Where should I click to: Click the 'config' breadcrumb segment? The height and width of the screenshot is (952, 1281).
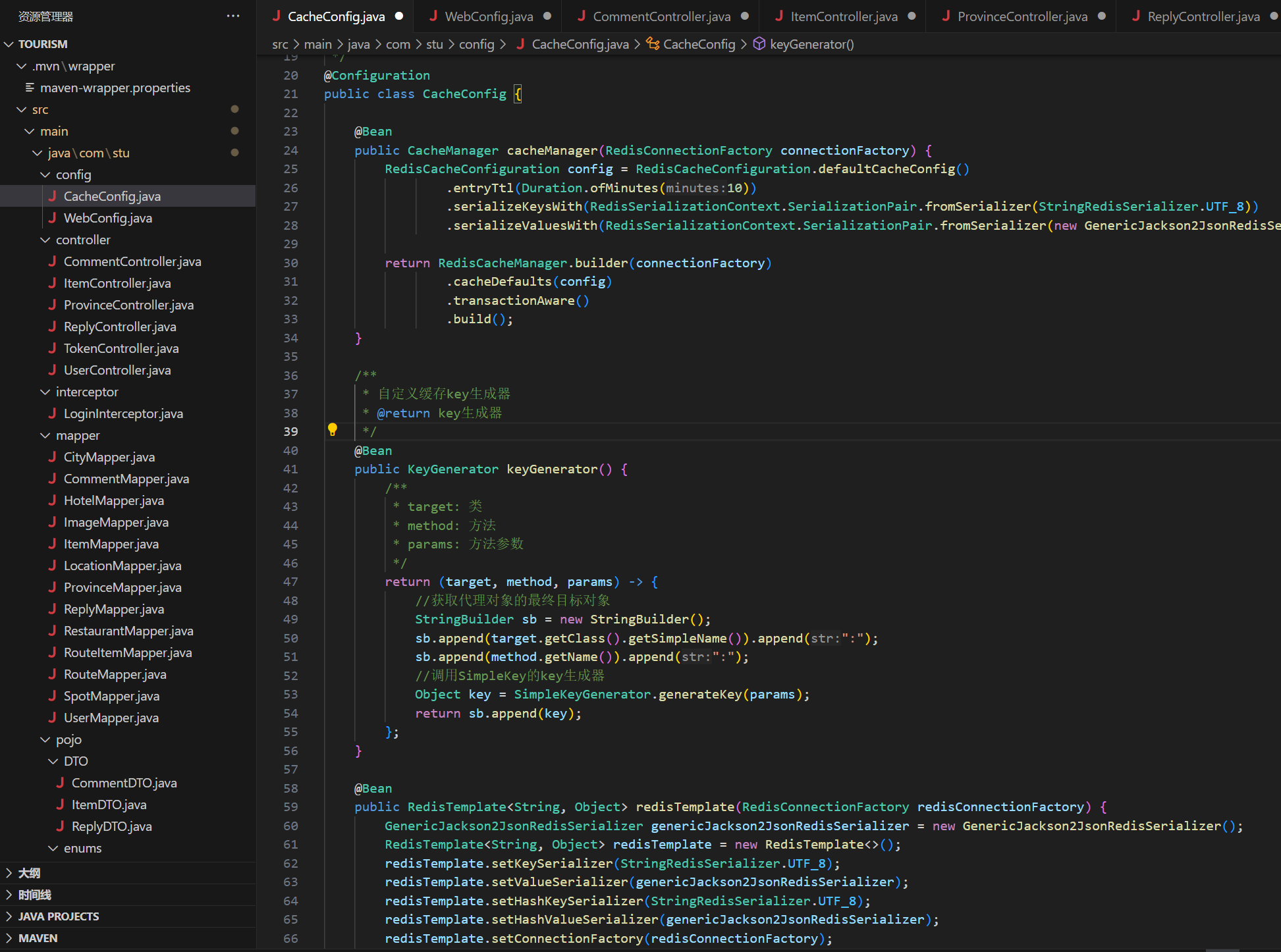(476, 44)
